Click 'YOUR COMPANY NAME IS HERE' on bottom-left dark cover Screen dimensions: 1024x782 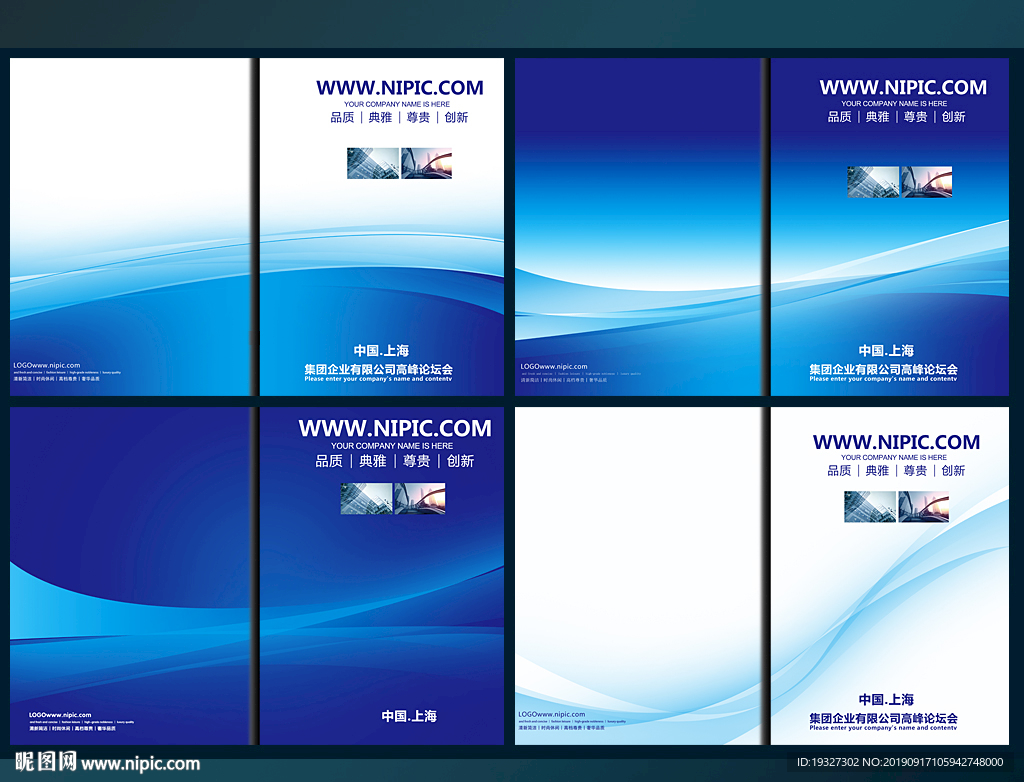click(x=392, y=446)
